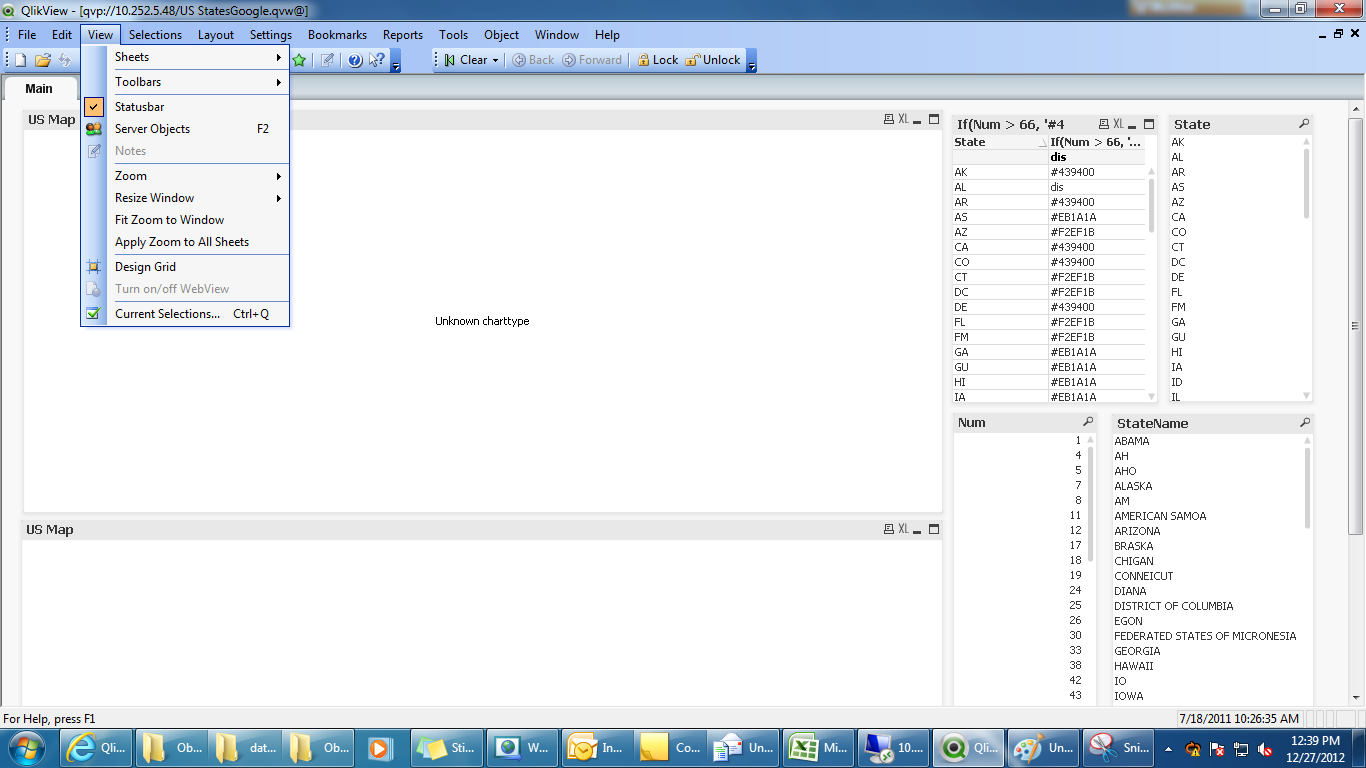This screenshot has height=768, width=1366.
Task: Click the Windows Start button
Action: [26, 747]
